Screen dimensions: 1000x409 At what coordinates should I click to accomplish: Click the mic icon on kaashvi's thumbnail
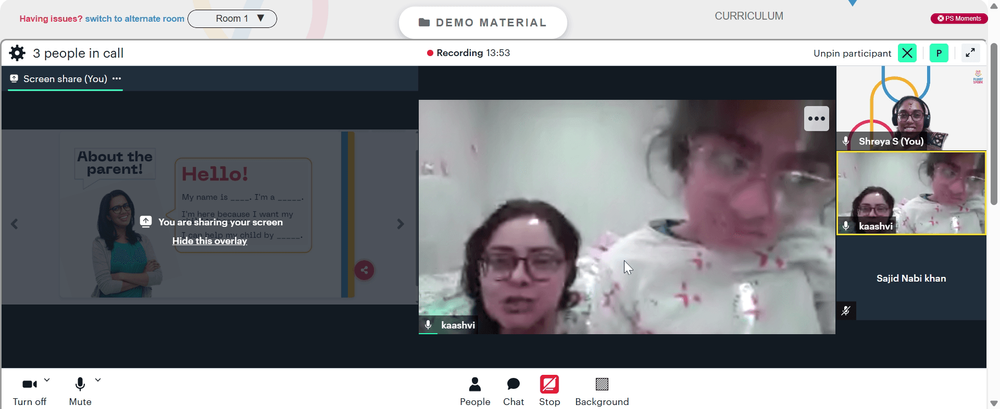point(846,226)
